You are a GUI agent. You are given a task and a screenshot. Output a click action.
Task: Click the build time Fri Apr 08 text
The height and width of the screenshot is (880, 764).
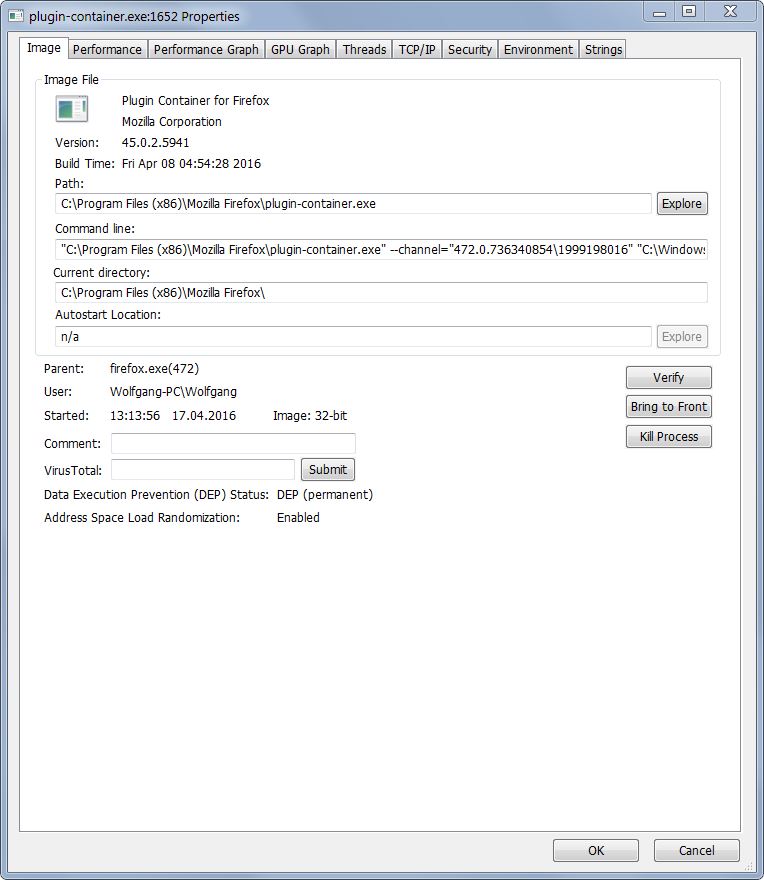191,164
